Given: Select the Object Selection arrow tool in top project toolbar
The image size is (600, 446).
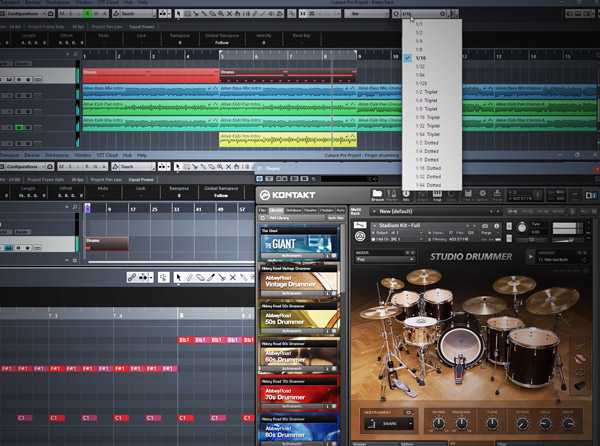Looking at the screenshot, I should (x=178, y=14).
